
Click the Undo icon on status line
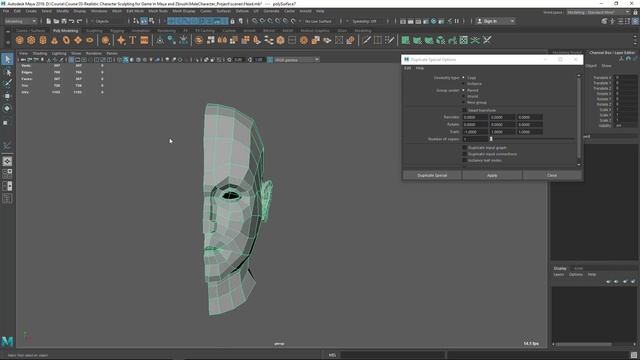point(72,21)
